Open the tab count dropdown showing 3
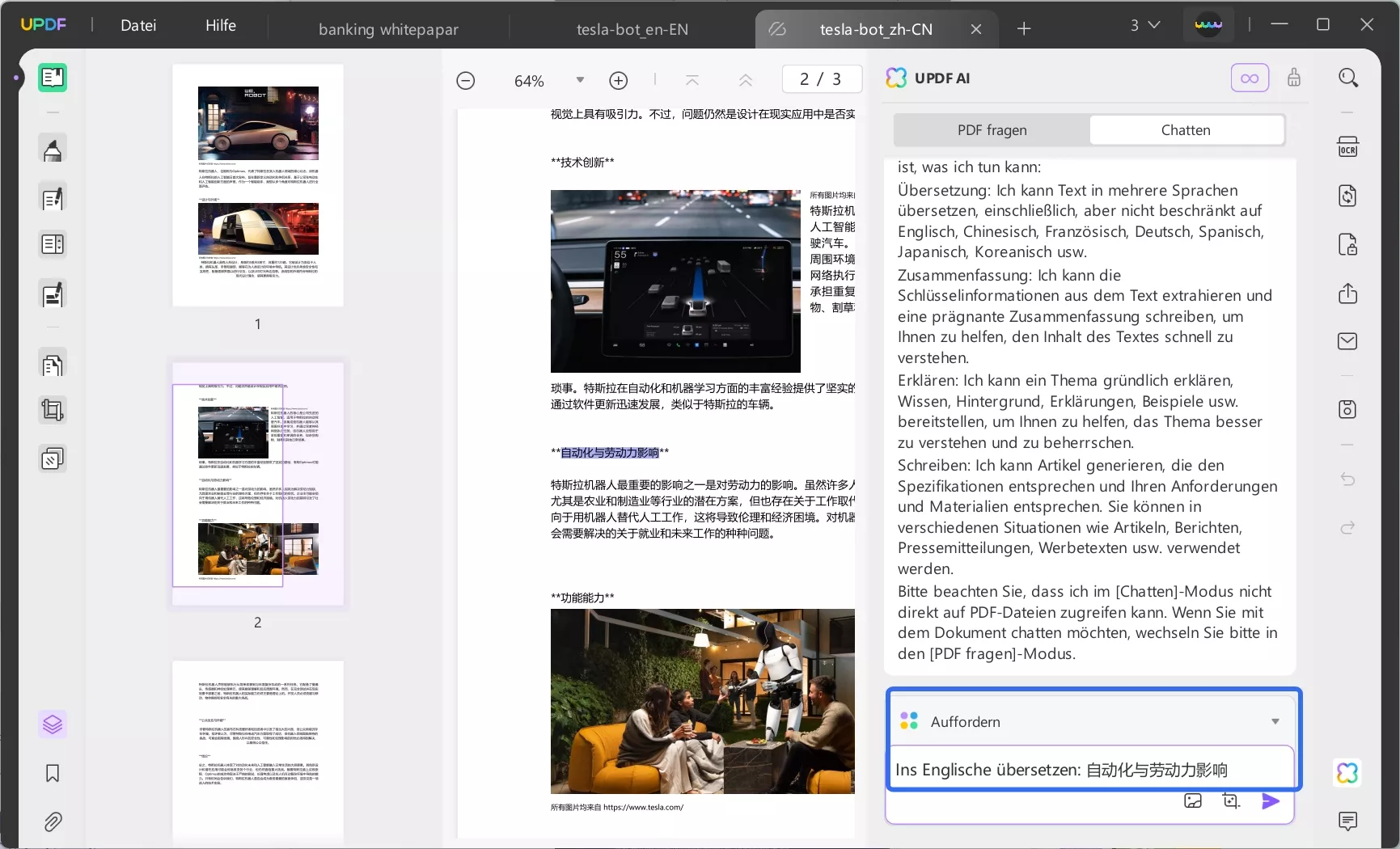This screenshot has height=849, width=1400. 1144,26
